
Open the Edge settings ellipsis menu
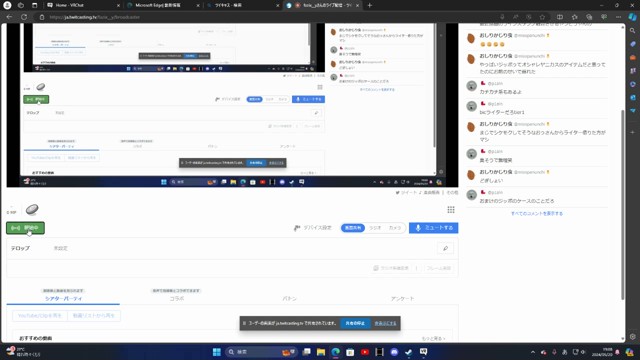point(618,17)
